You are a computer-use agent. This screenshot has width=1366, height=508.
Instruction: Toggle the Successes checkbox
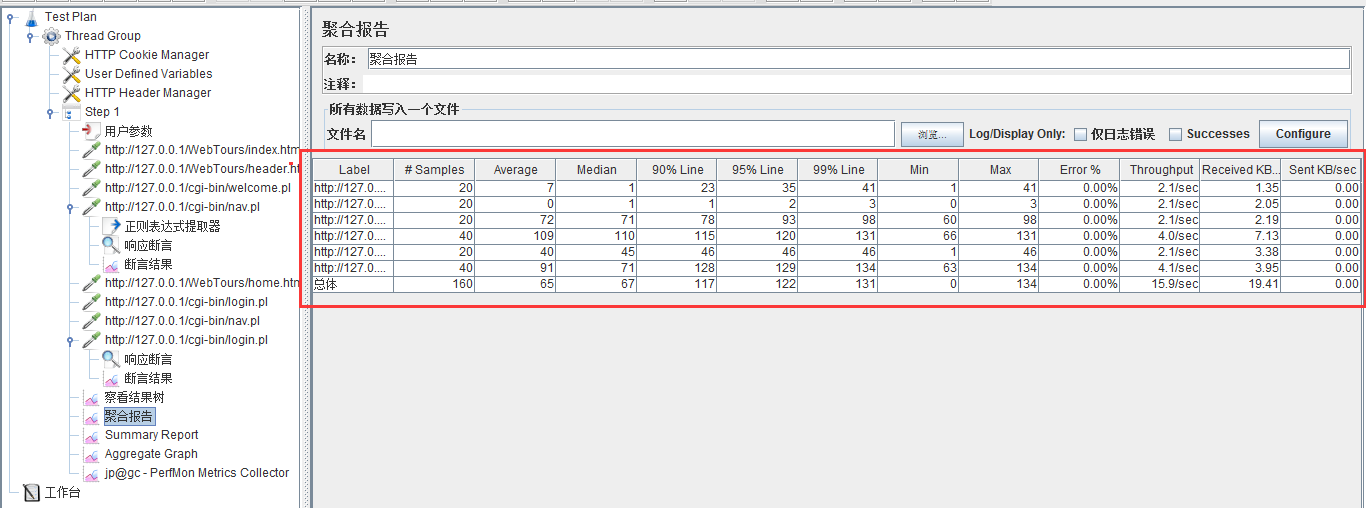tap(1176, 134)
